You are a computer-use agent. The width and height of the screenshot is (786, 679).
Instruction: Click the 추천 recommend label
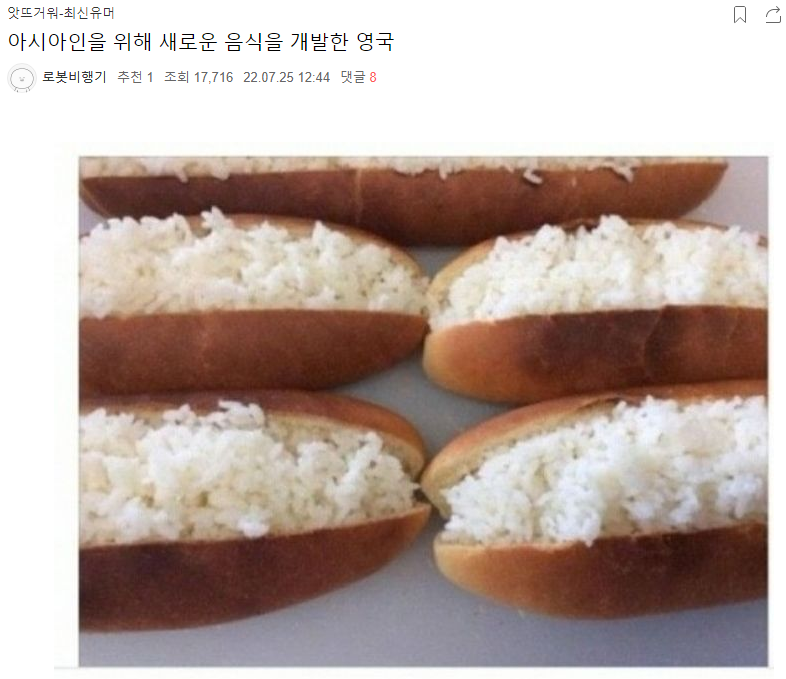[130, 77]
